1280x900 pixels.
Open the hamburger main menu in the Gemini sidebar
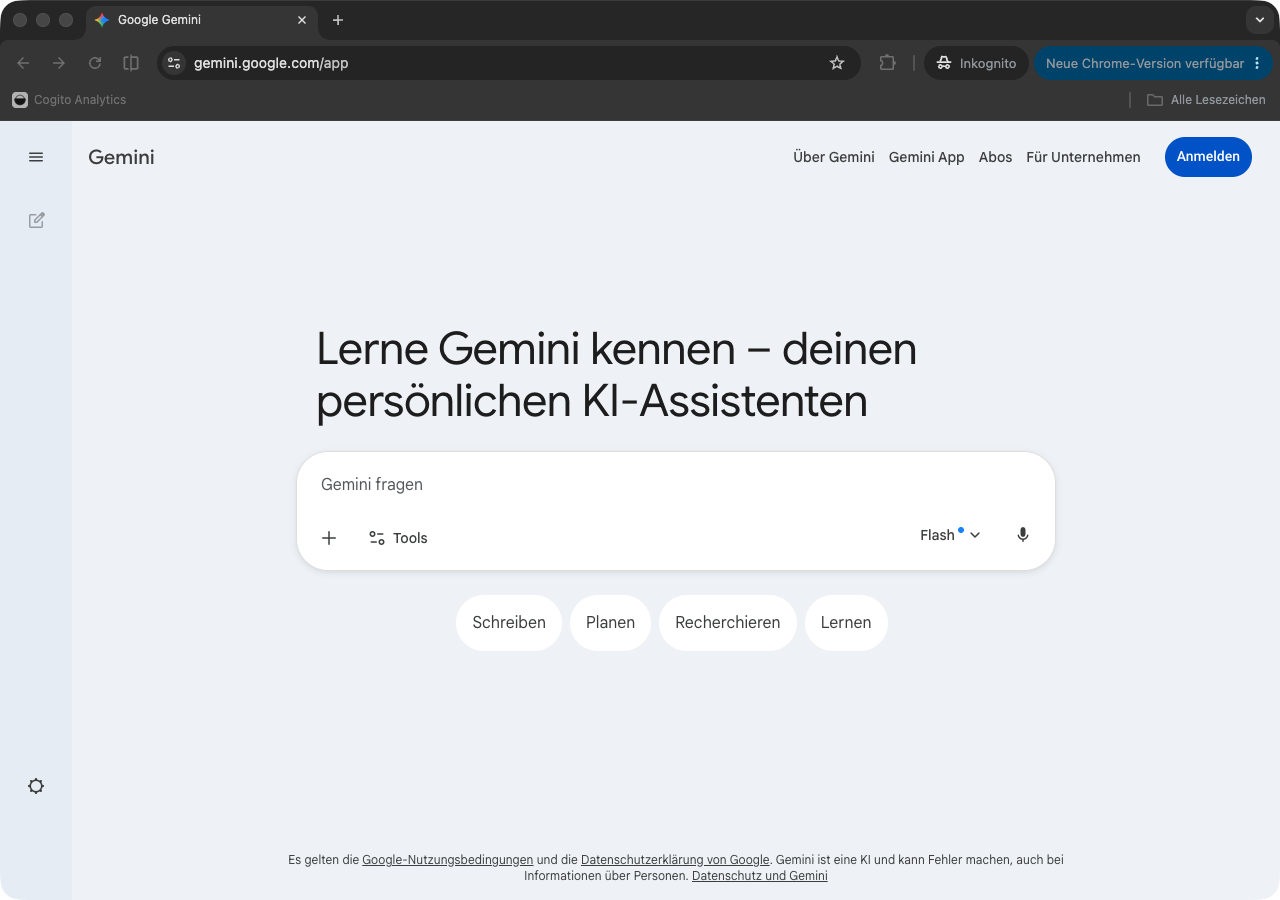point(36,157)
